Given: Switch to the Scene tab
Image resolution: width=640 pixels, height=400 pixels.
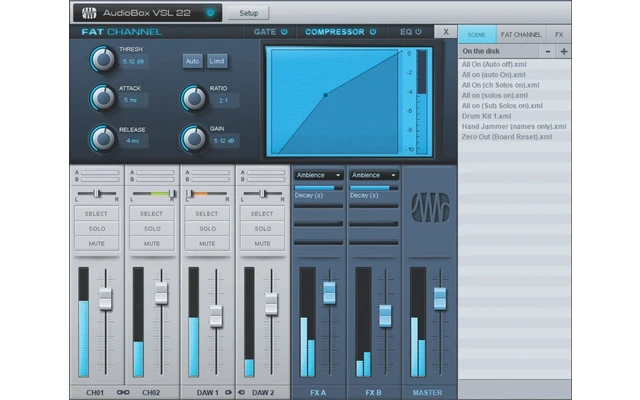Looking at the screenshot, I should 477,35.
